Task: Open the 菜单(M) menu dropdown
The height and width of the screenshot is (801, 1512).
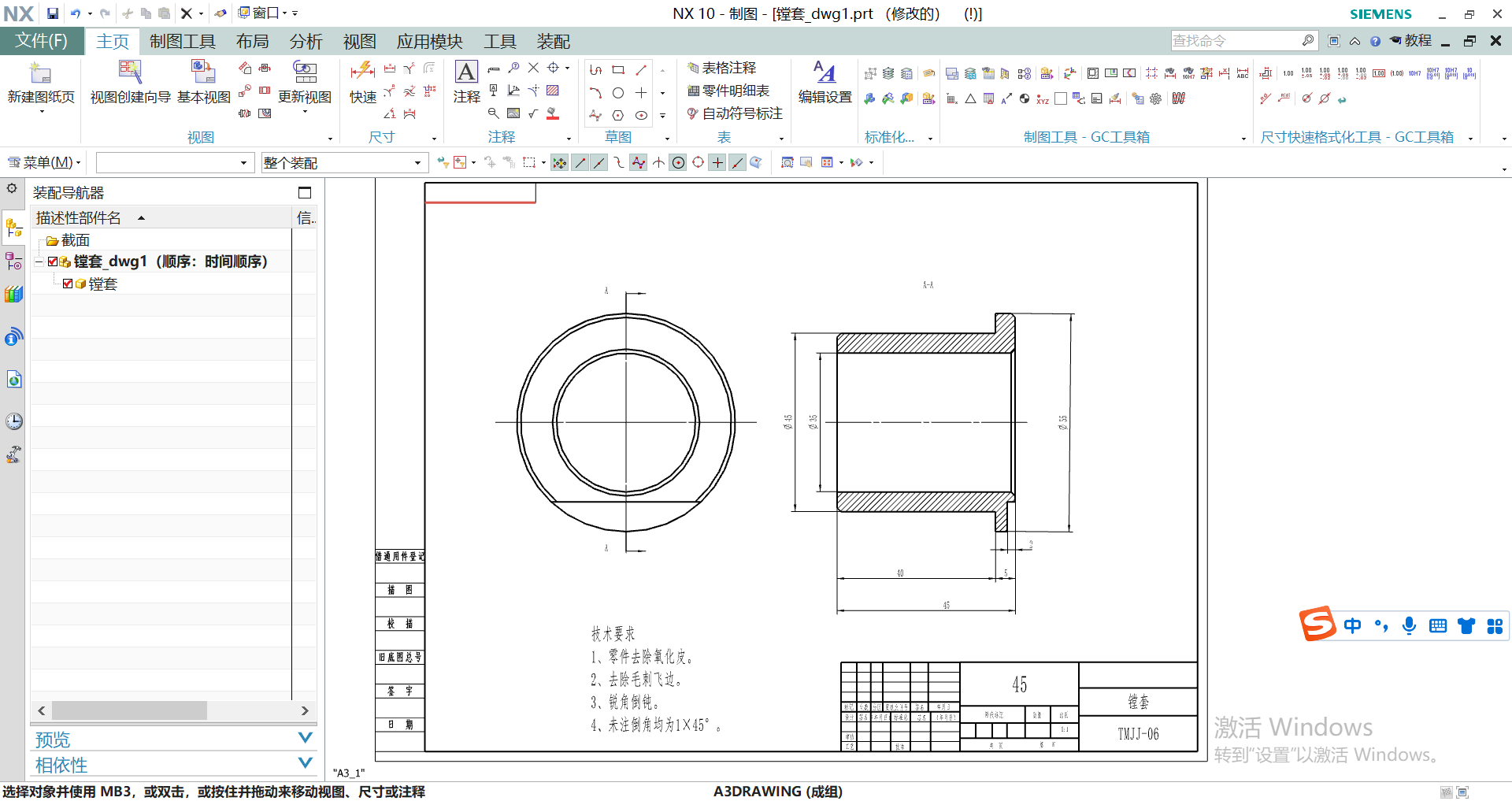Action: point(44,163)
